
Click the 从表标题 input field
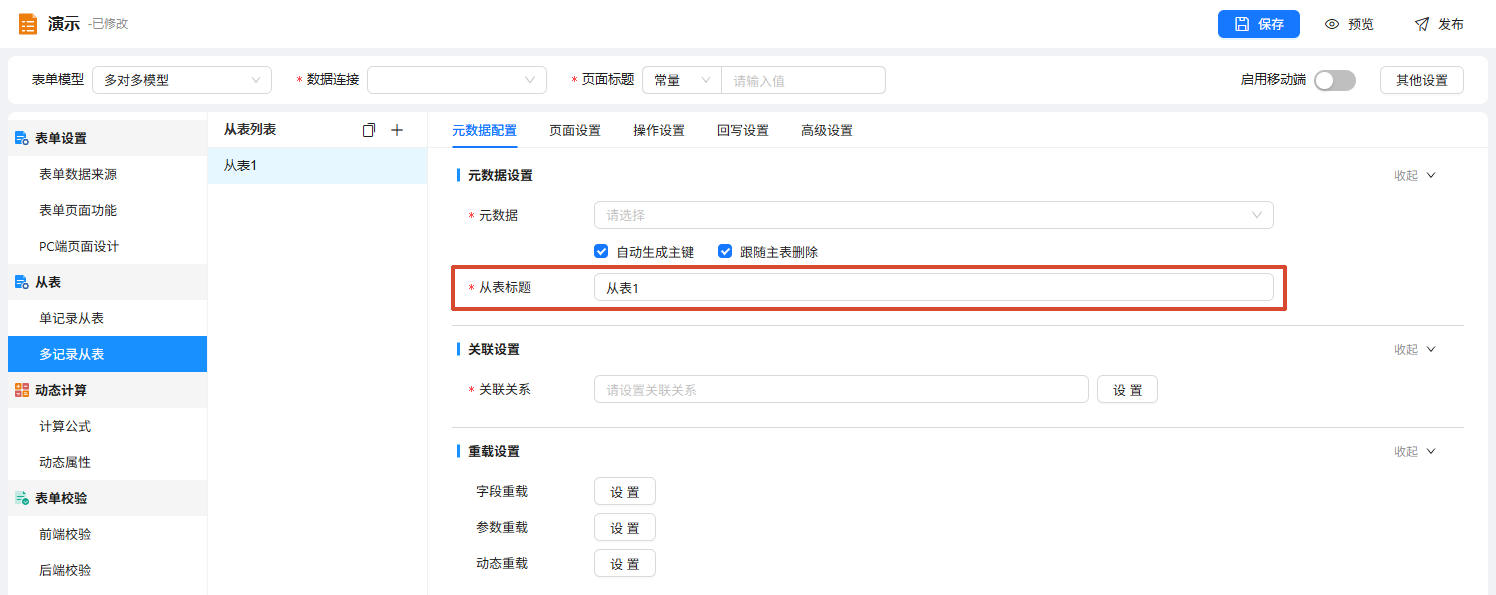[934, 287]
